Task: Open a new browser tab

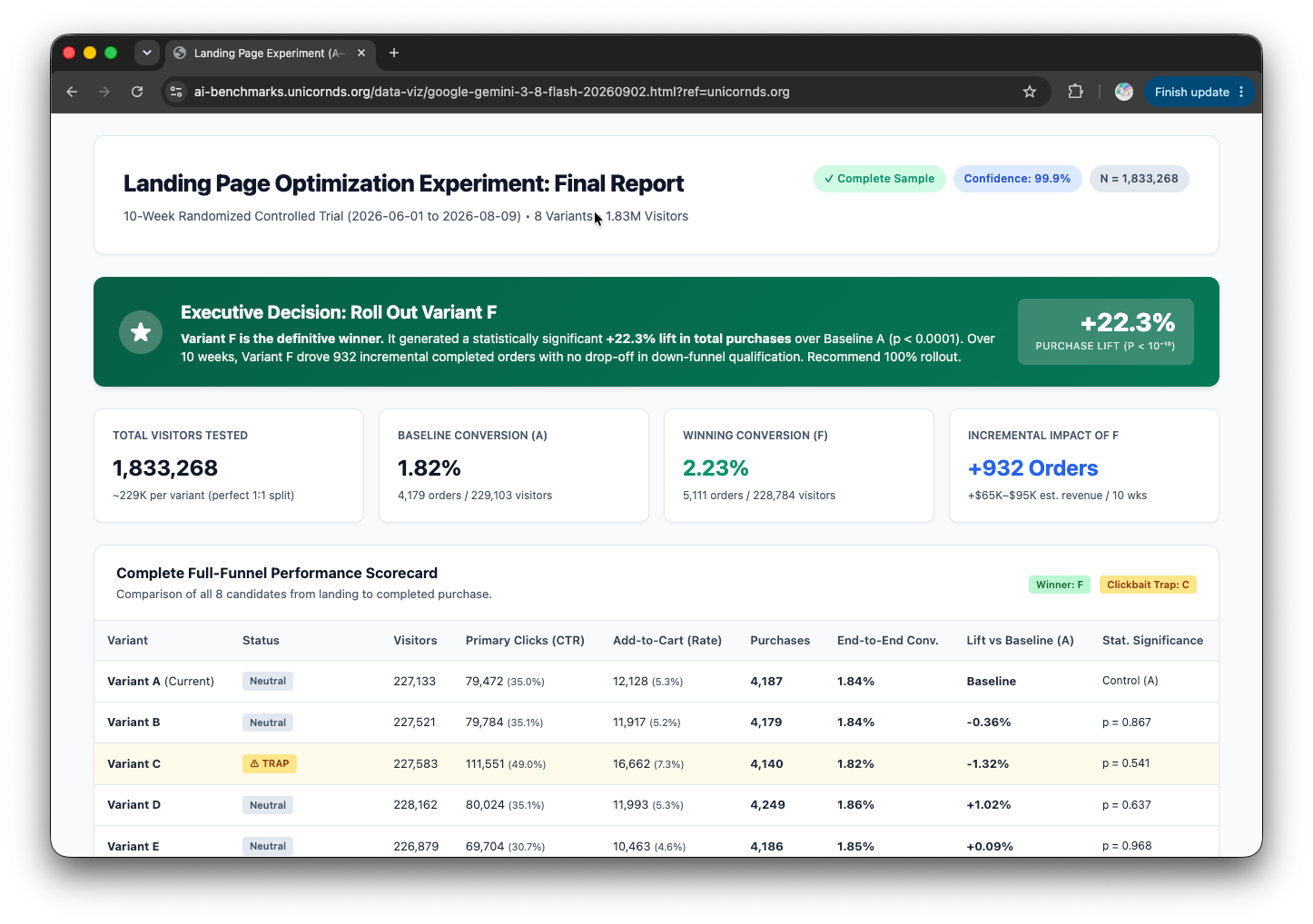Action: coord(394,53)
